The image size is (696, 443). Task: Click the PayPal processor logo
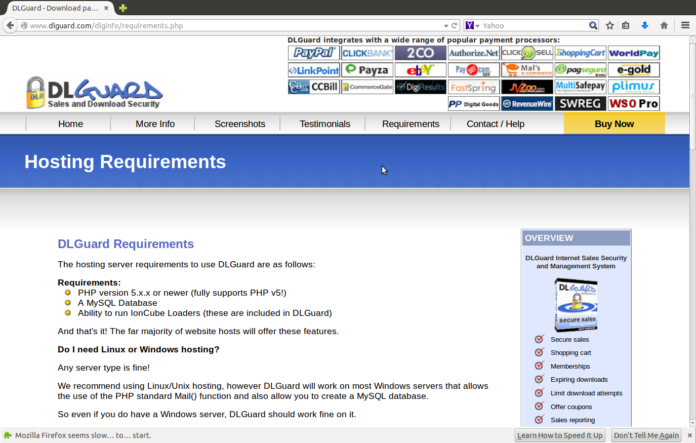click(313, 53)
